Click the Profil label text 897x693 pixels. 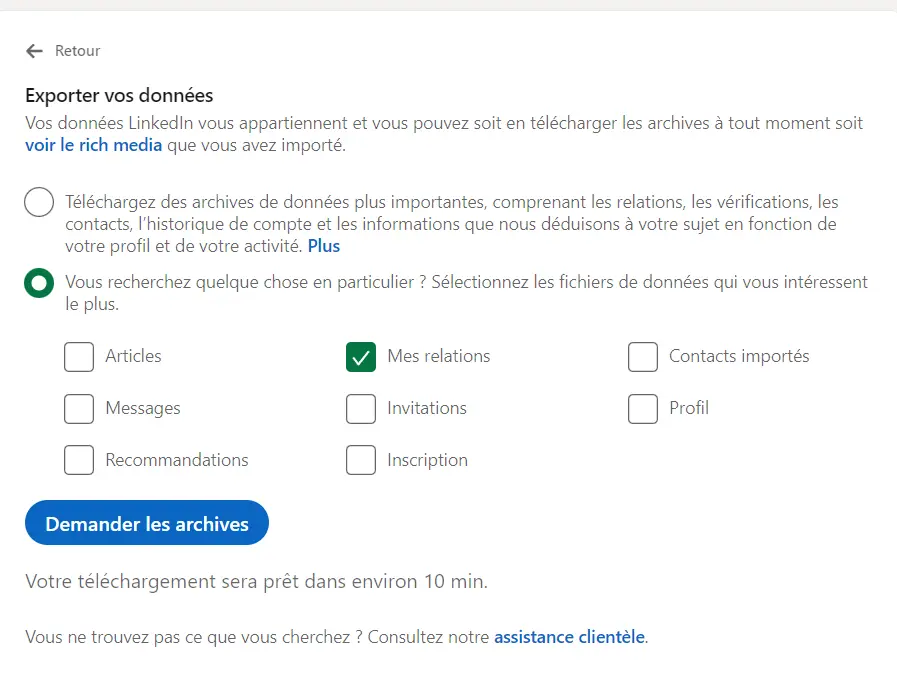[692, 408]
